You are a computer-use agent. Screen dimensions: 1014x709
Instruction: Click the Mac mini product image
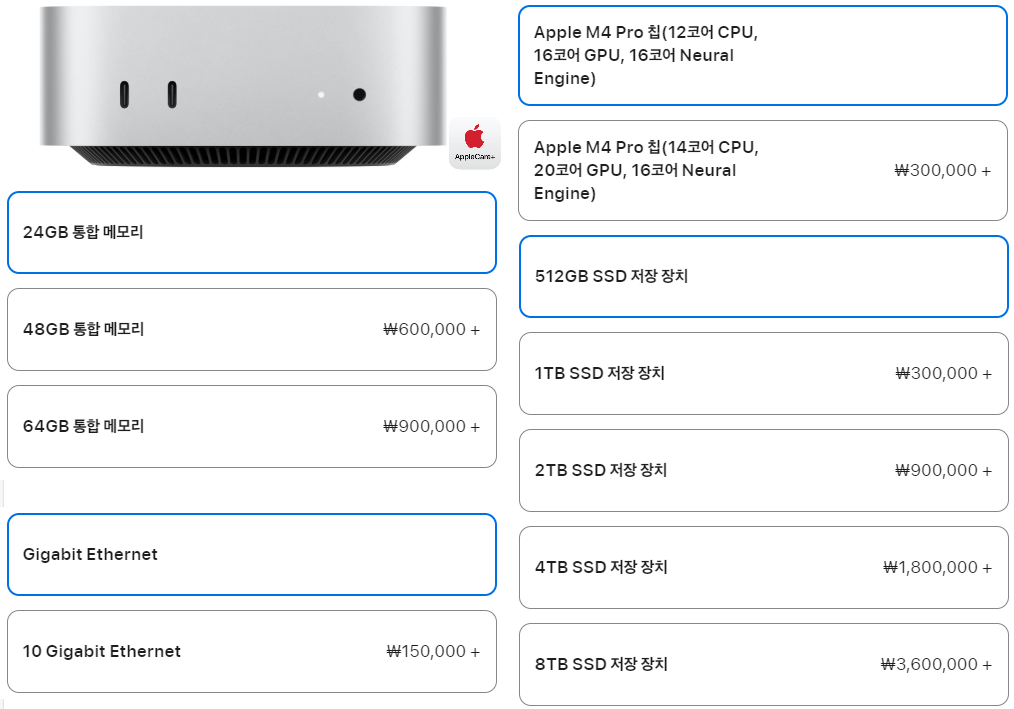[x=243, y=85]
